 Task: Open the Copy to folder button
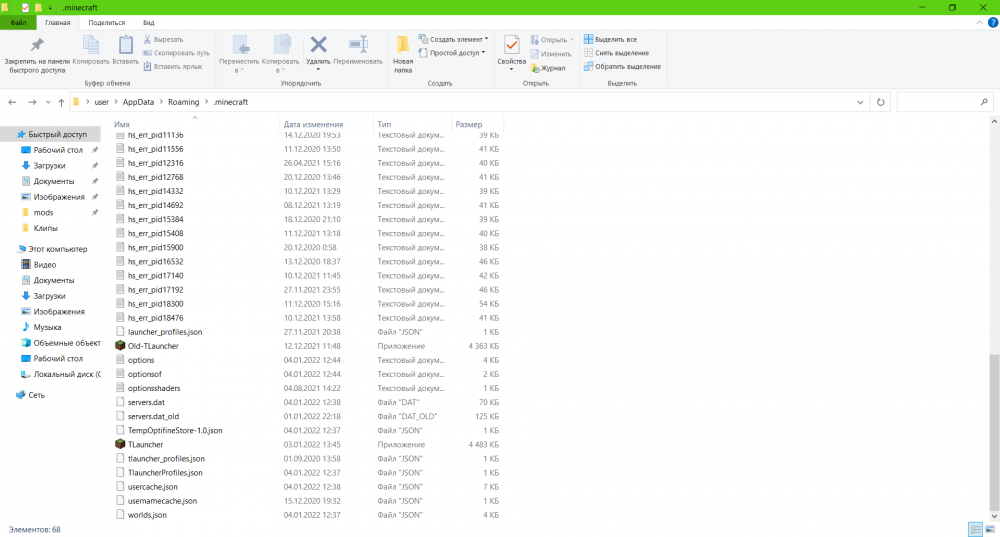click(280, 54)
